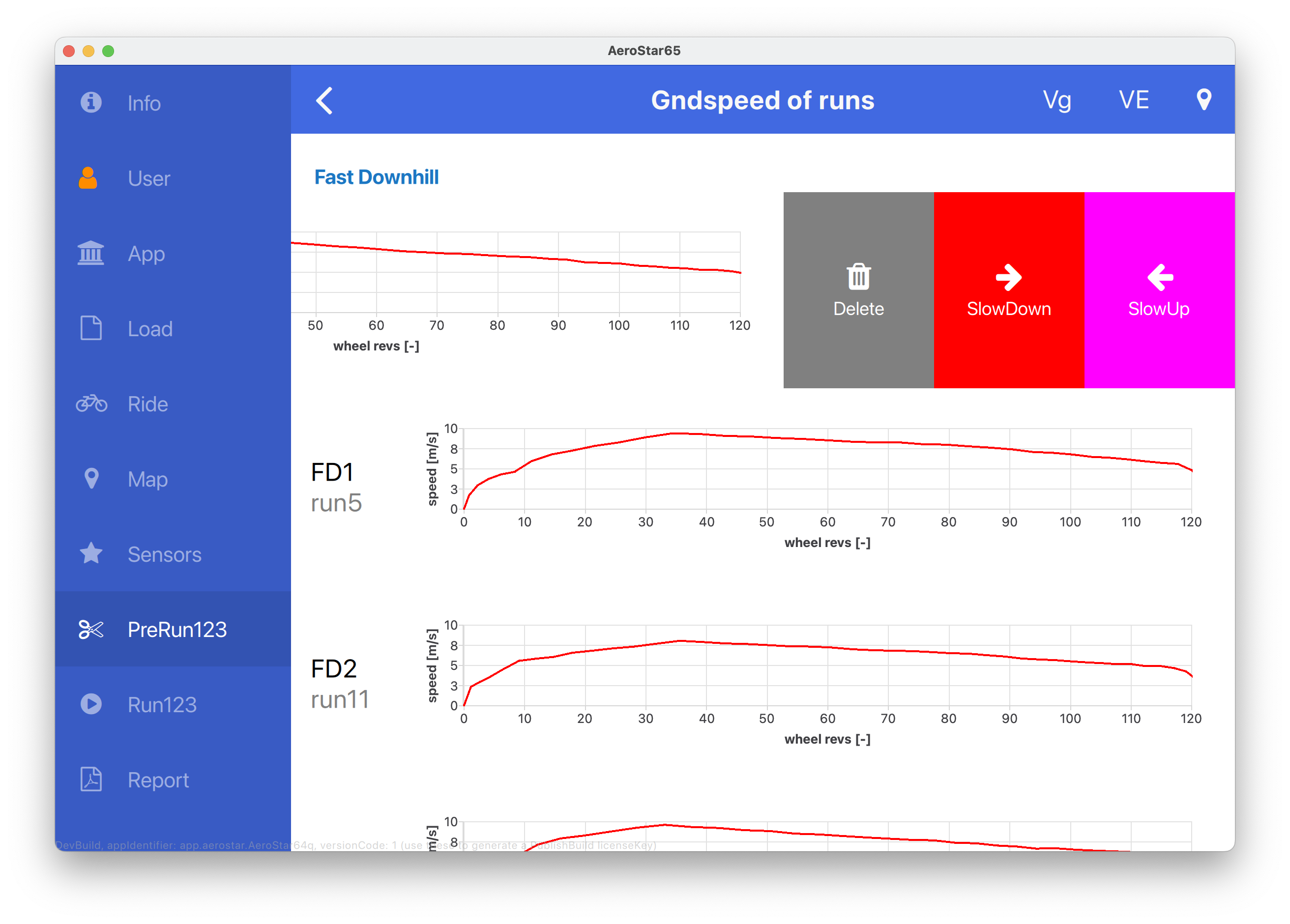Open the App menu item
The height and width of the screenshot is (924, 1290).
click(146, 254)
